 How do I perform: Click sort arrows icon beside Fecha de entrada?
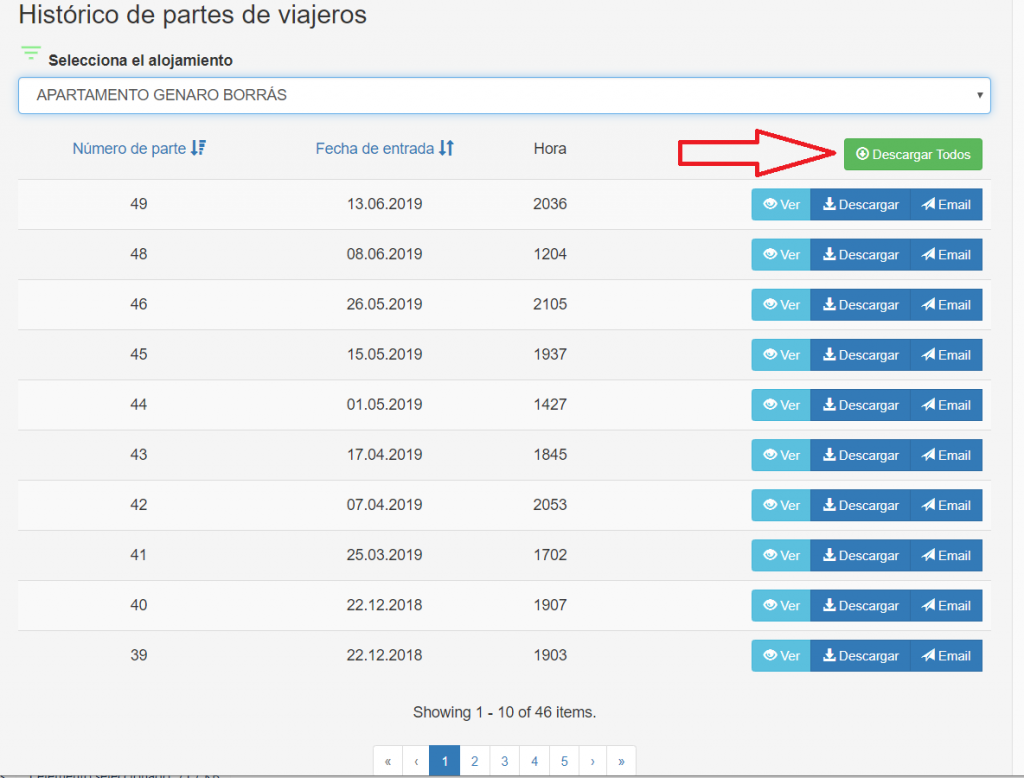pos(446,148)
